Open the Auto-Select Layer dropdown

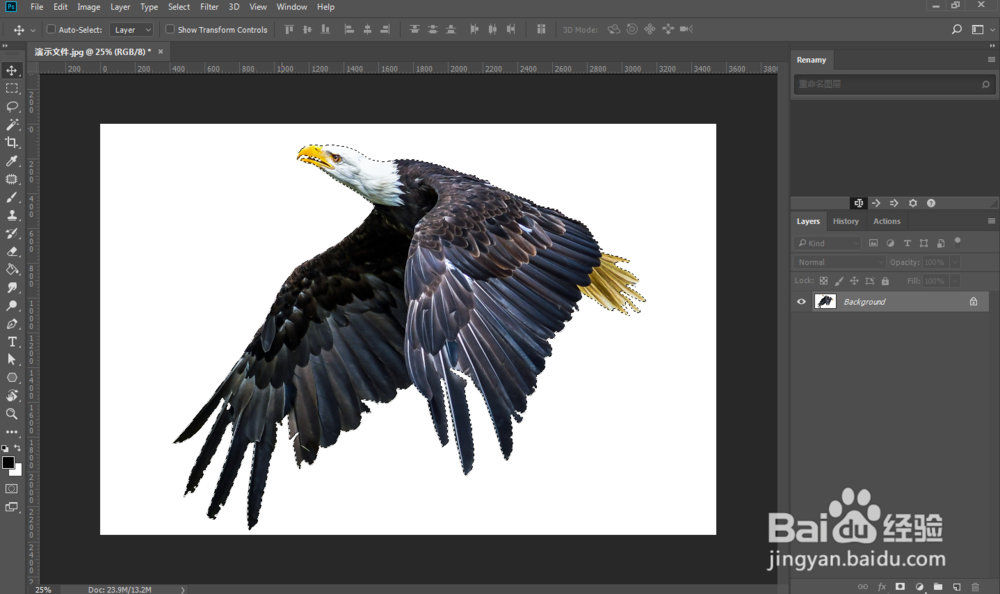[132, 30]
